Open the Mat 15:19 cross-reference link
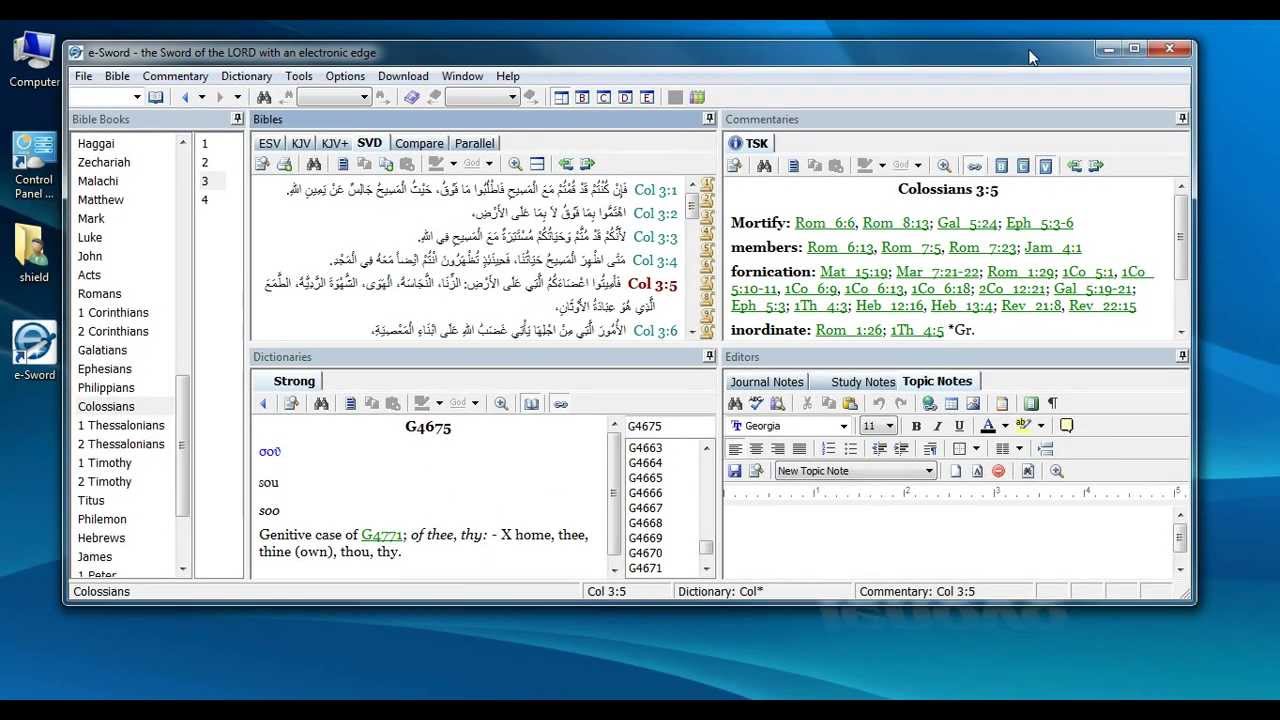Screen dimensions: 1280x720 coord(854,272)
